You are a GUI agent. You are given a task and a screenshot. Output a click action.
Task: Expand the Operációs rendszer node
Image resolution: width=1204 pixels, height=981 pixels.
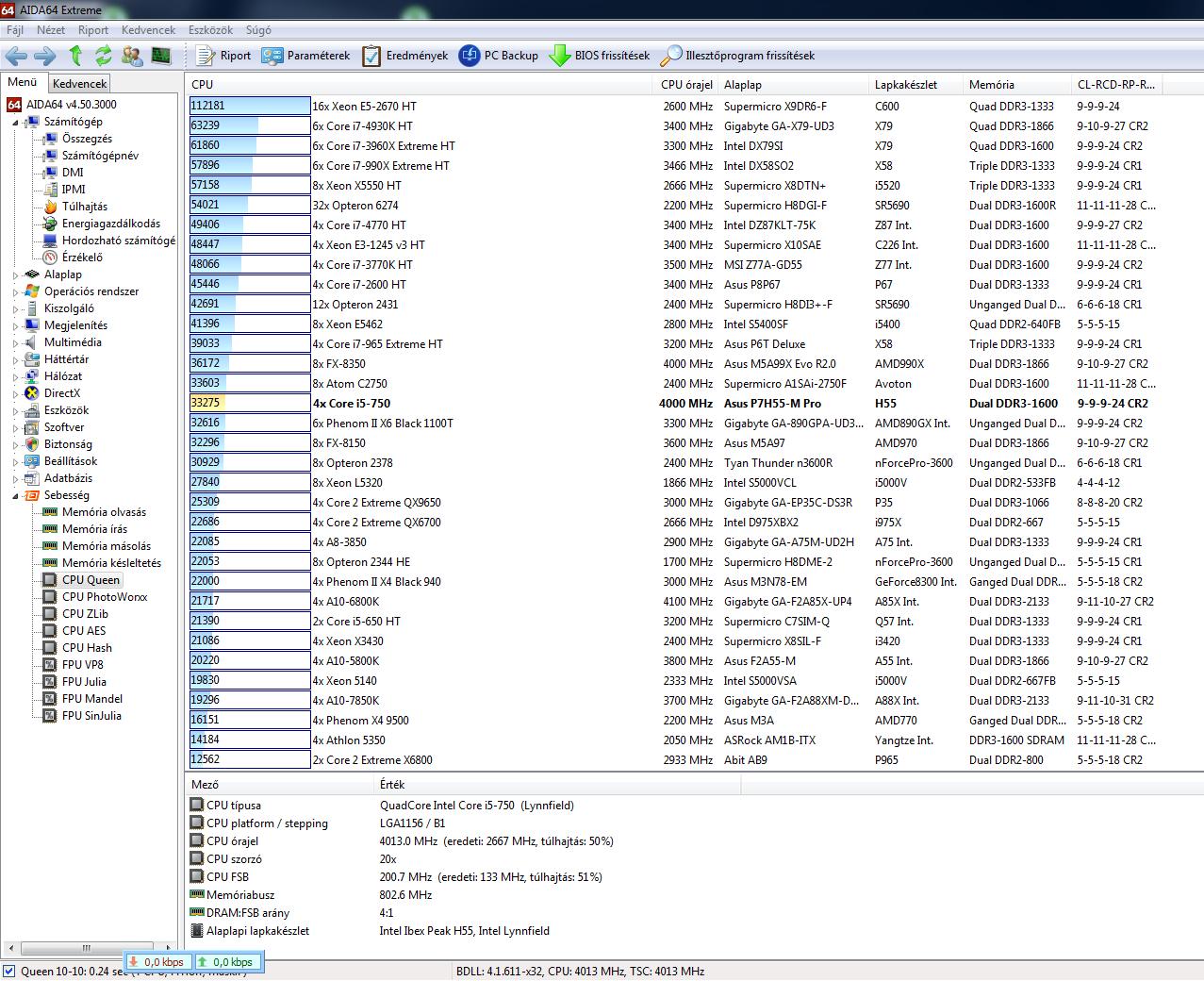(x=15, y=292)
